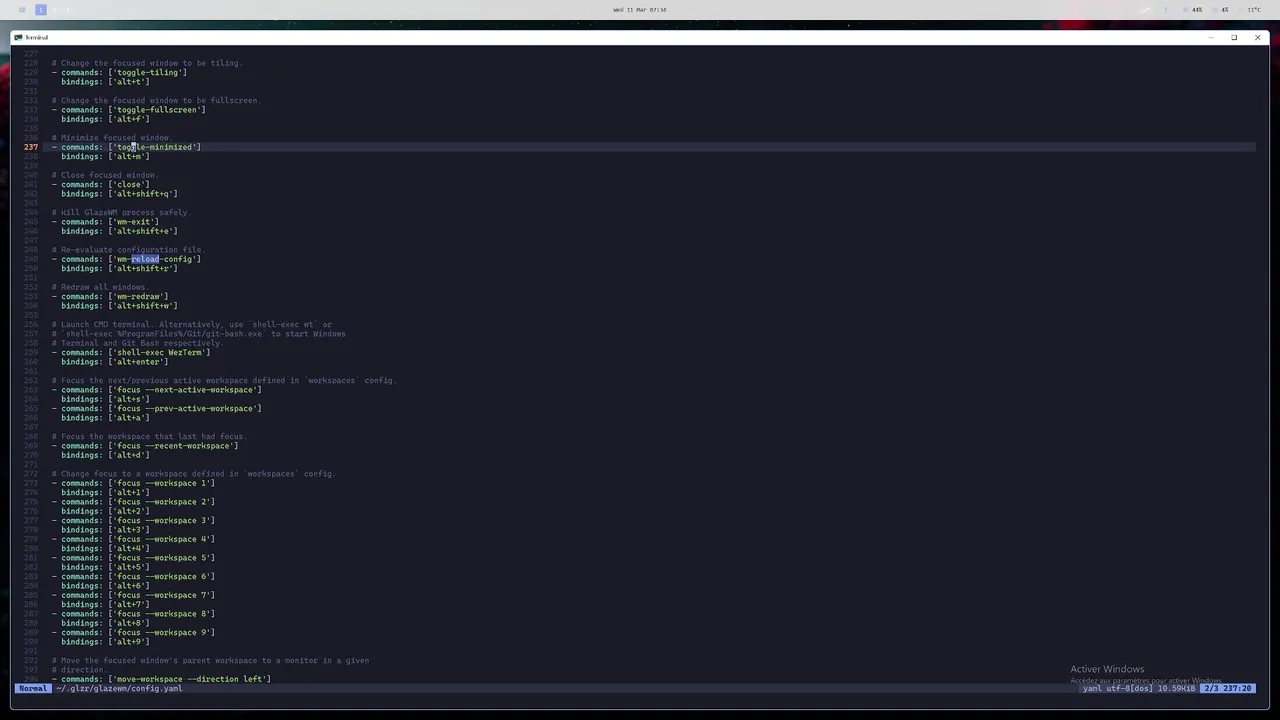The width and height of the screenshot is (1280, 720).
Task: Click the 'yaml' filetype in status line
Action: (1092, 688)
